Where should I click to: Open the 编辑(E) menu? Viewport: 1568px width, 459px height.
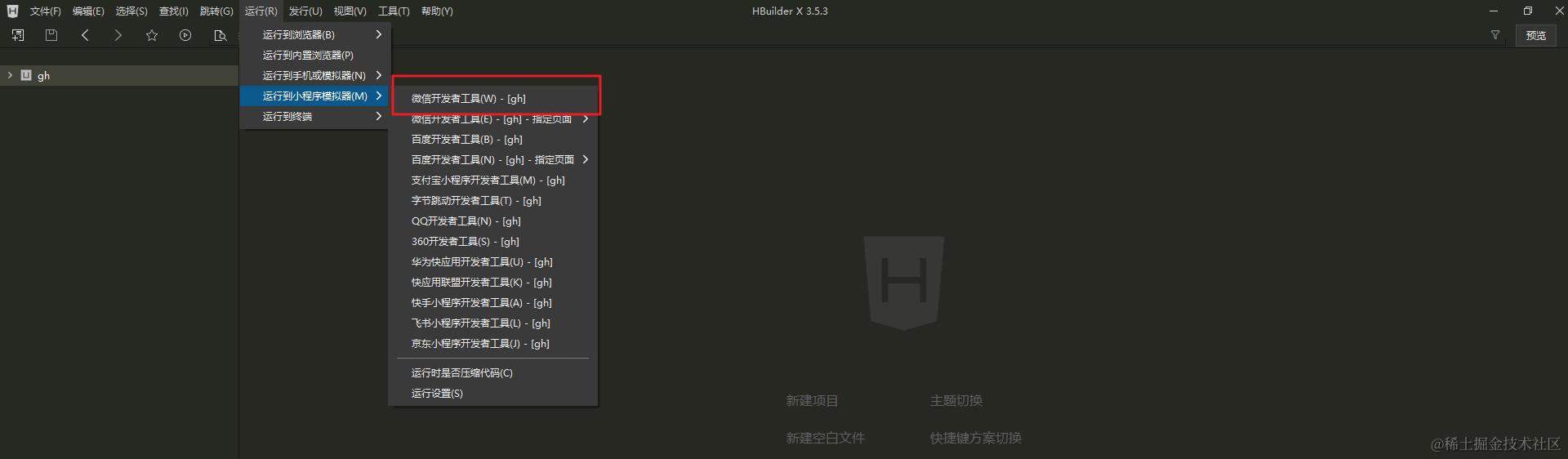tap(88, 11)
